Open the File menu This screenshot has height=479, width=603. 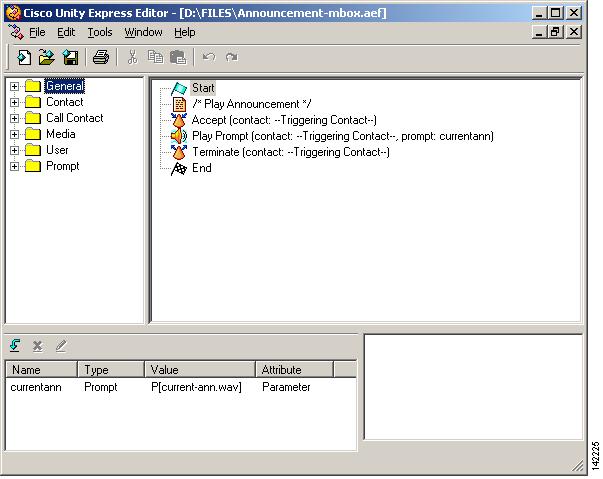coord(37,32)
